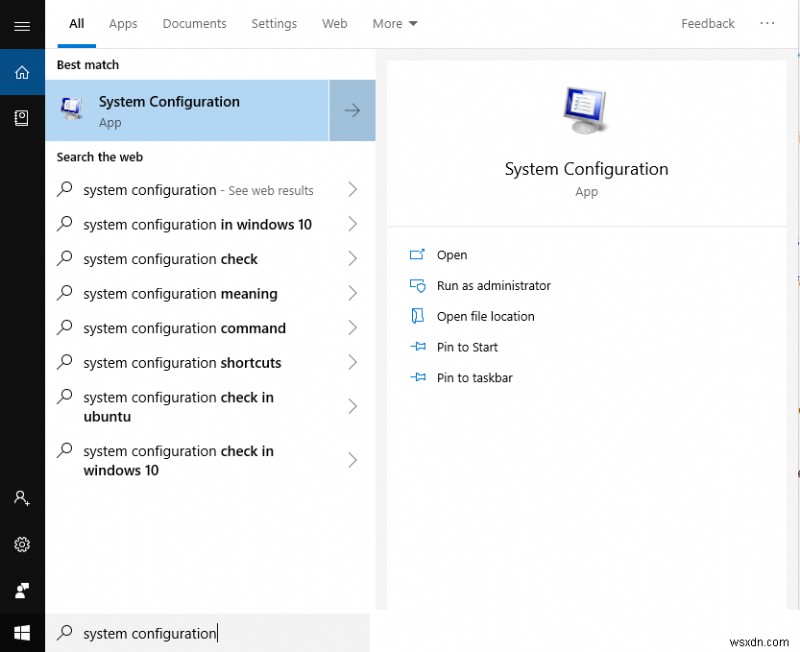
Task: Click the add account icon in sidebar
Action: pos(22,498)
